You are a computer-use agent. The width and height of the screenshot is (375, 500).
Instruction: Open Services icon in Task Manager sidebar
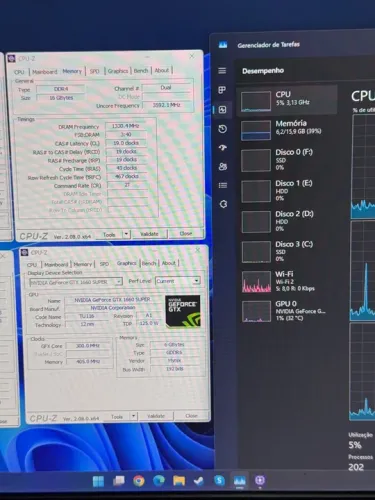(x=223, y=204)
